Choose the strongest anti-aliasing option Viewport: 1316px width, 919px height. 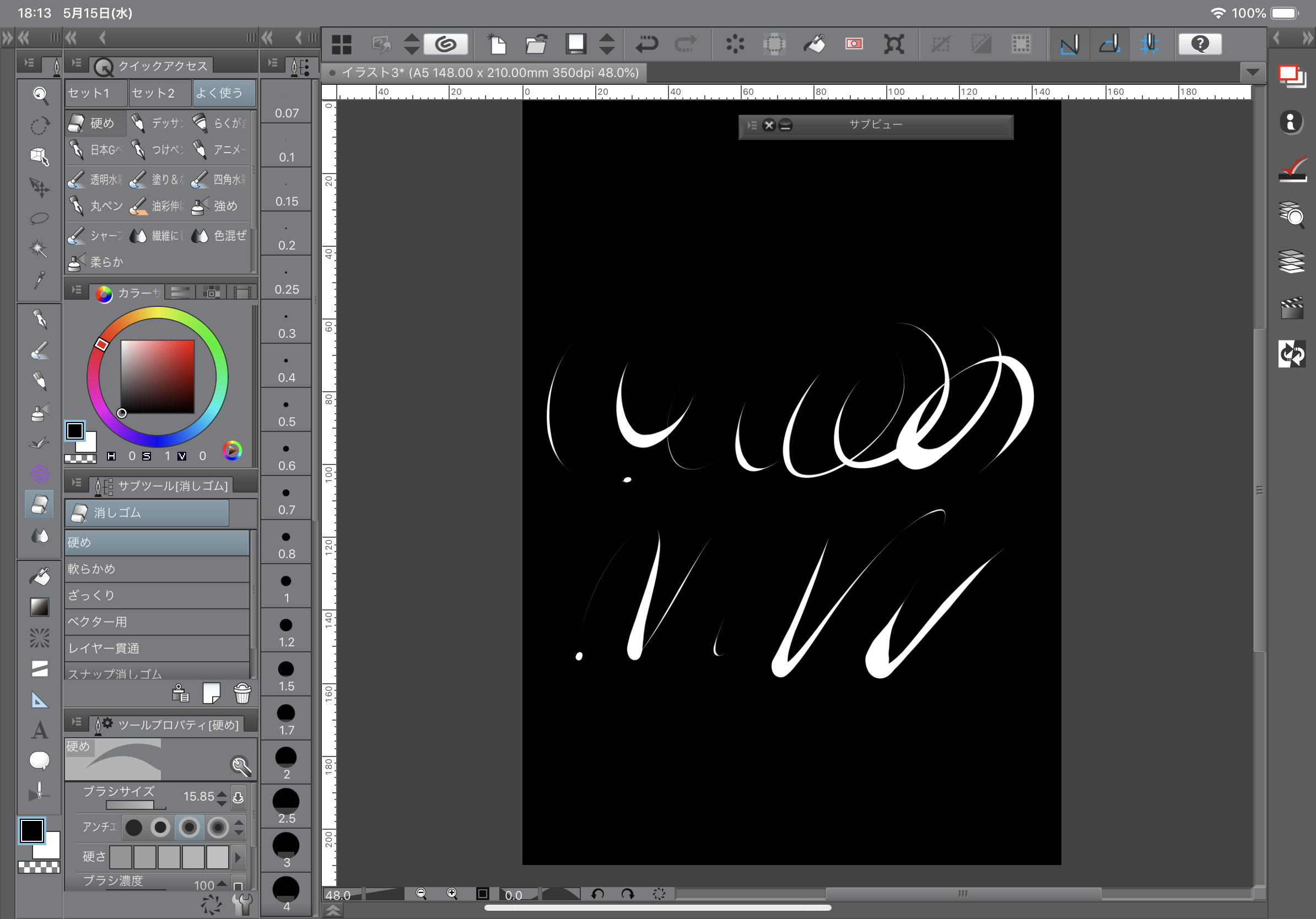point(218,828)
